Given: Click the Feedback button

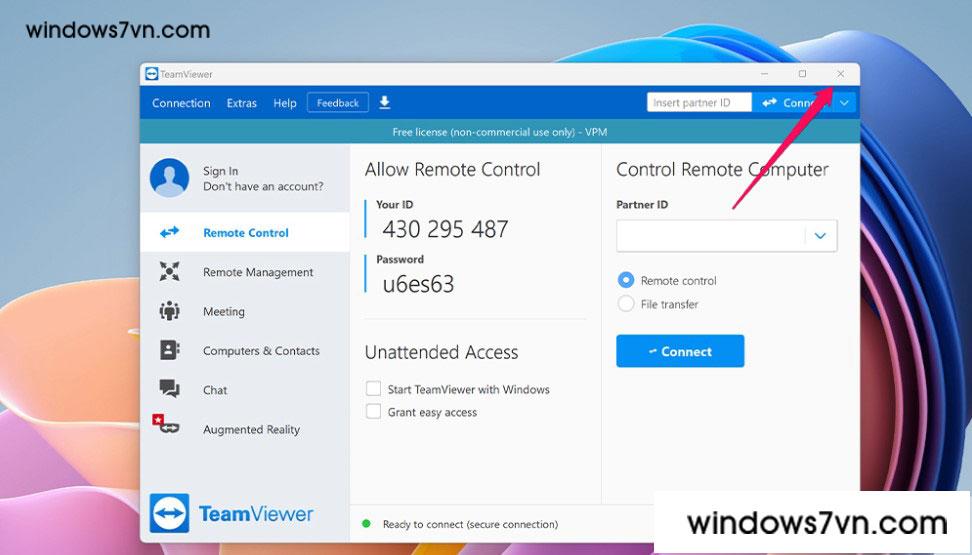Looking at the screenshot, I should coord(338,103).
